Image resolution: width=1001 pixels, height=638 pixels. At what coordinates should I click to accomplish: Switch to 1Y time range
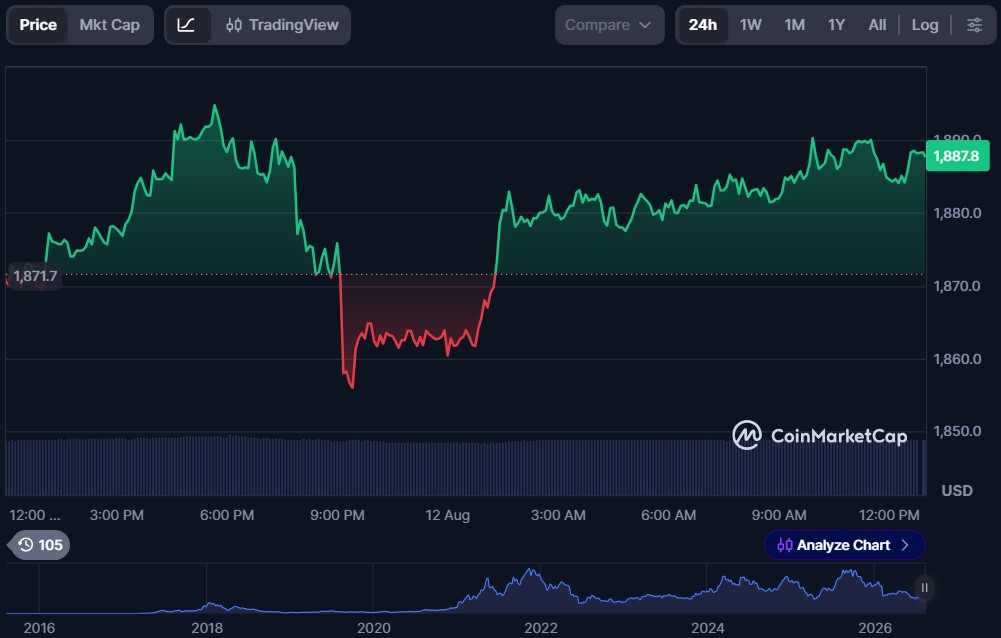tap(836, 25)
